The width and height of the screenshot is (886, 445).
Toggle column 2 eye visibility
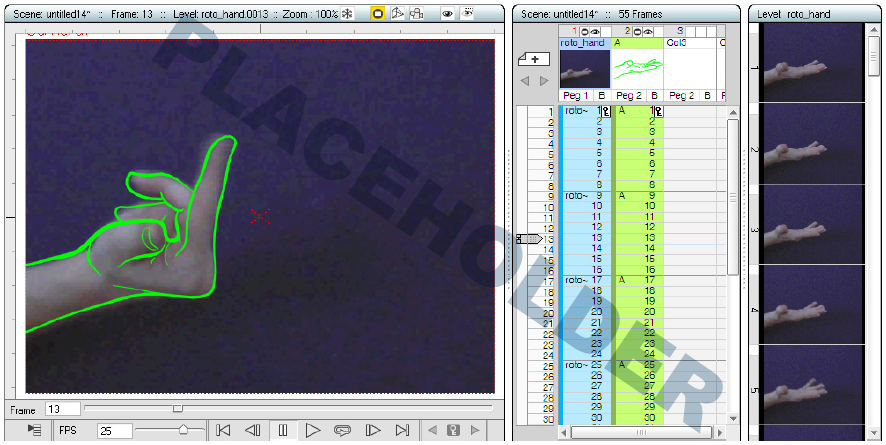(648, 32)
